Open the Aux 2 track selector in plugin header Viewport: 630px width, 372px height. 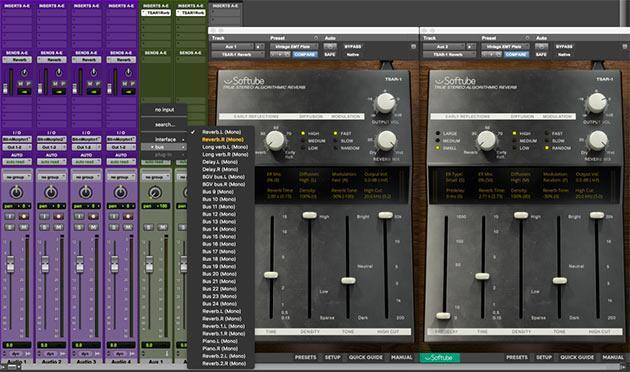[x=444, y=47]
